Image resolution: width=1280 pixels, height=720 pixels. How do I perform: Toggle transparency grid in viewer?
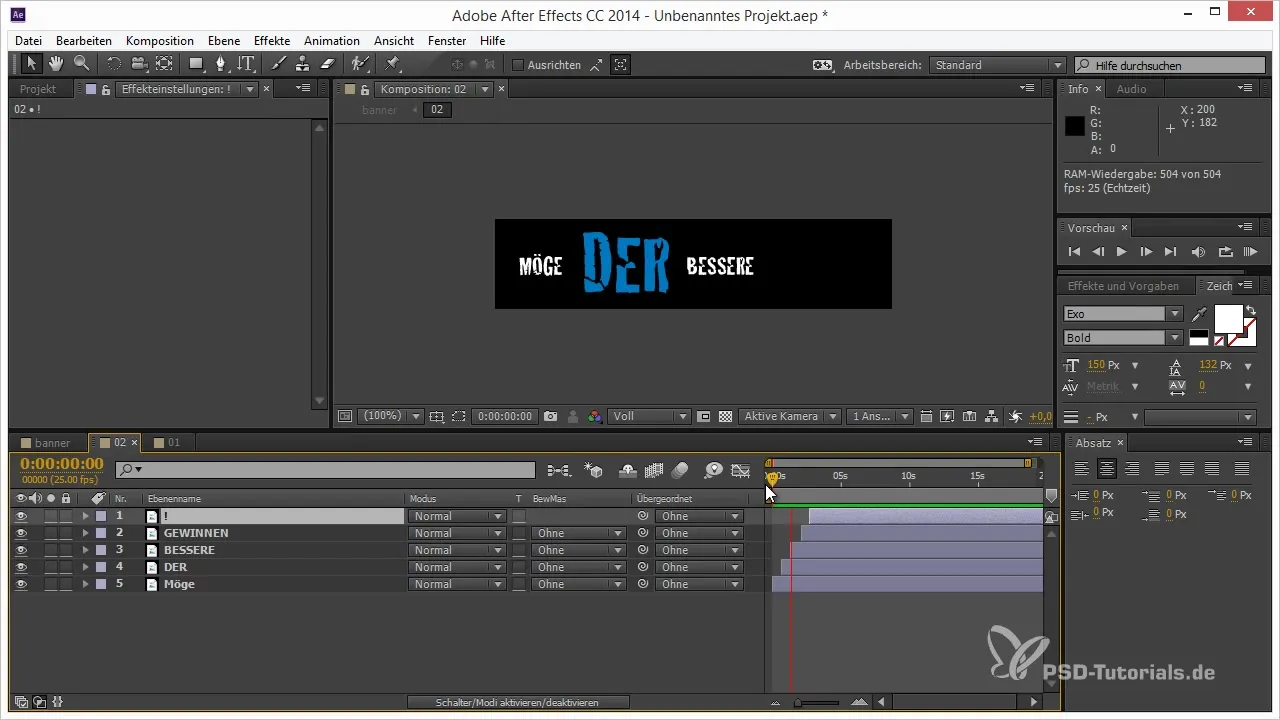(x=726, y=416)
